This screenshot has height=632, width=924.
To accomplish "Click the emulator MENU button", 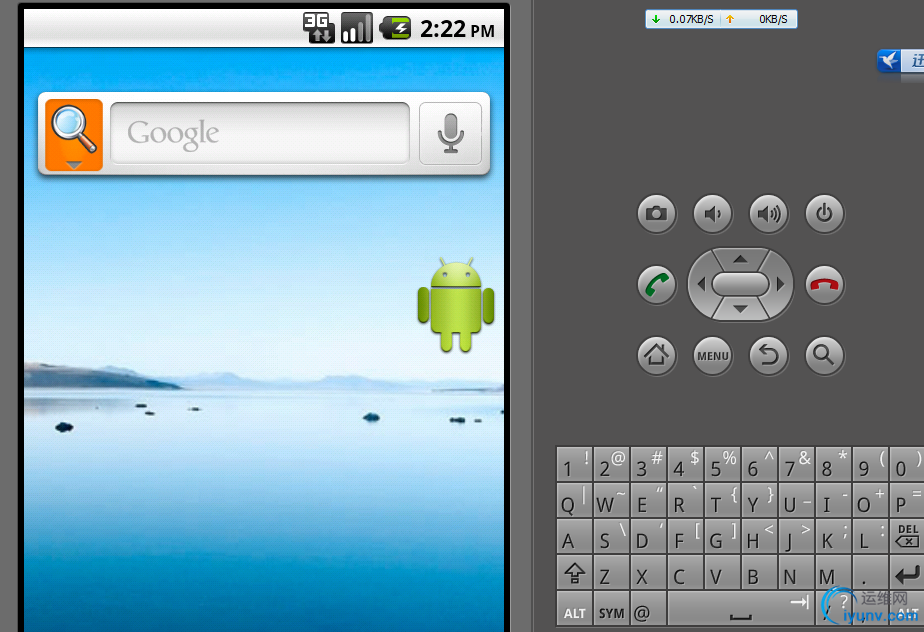I will (712, 356).
